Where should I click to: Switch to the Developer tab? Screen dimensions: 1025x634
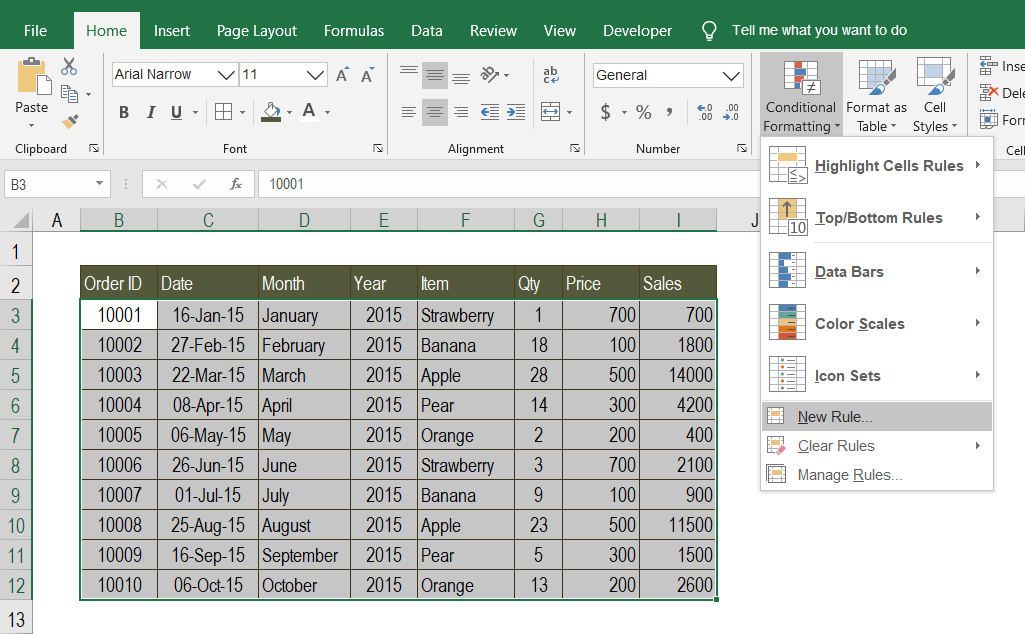(x=637, y=31)
